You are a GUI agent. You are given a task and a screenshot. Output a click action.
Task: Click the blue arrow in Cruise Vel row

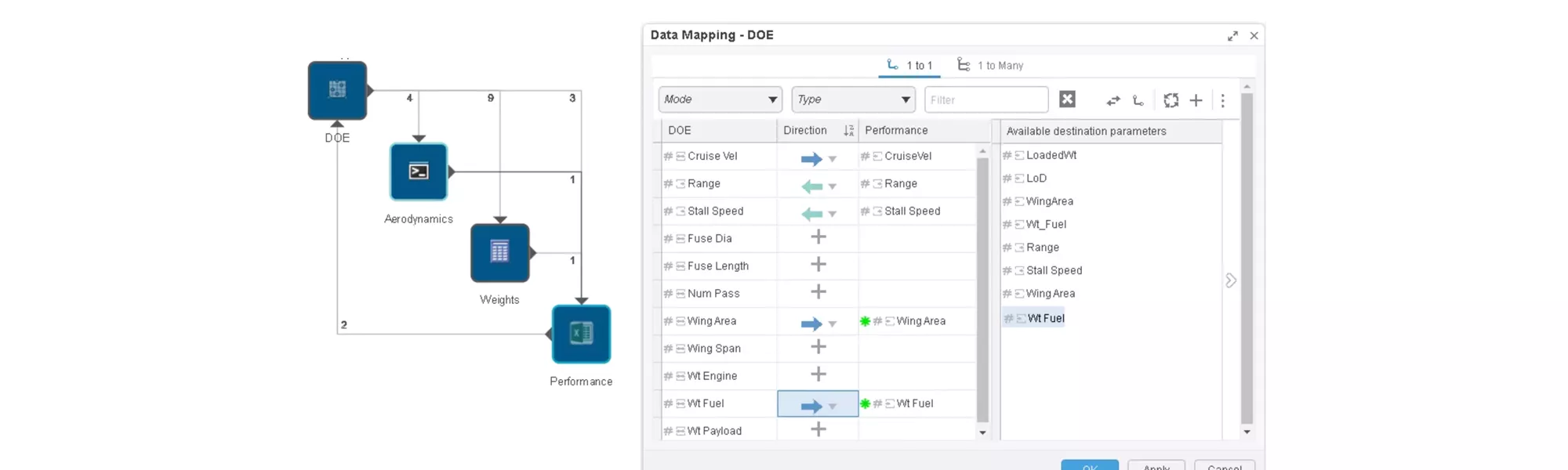811,159
